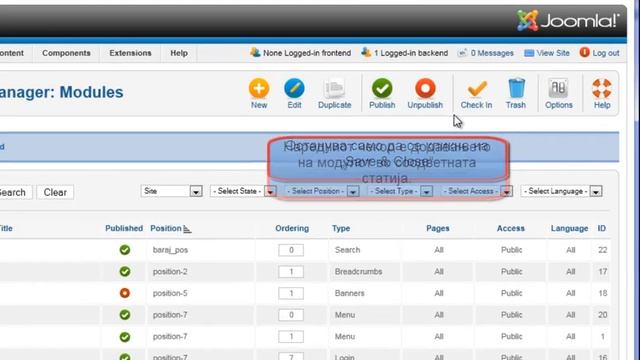Click the Joomla! logo
Screen dimensions: 640x360
click(x=568, y=20)
